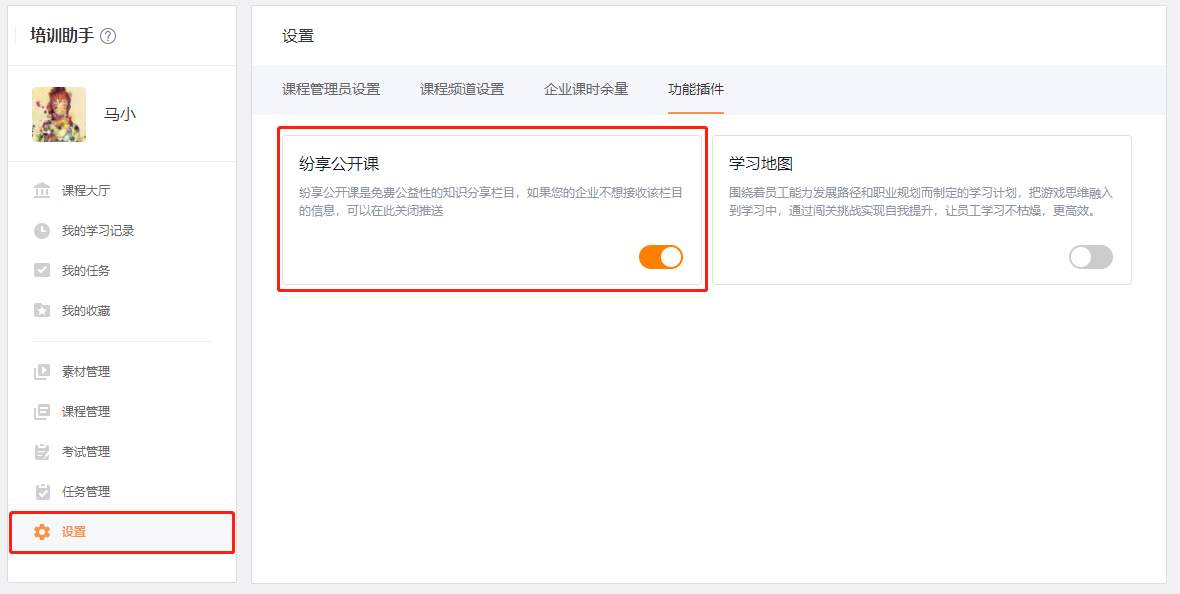1180x594 pixels.
Task: Click the 学习地图 description text
Action: coord(920,202)
